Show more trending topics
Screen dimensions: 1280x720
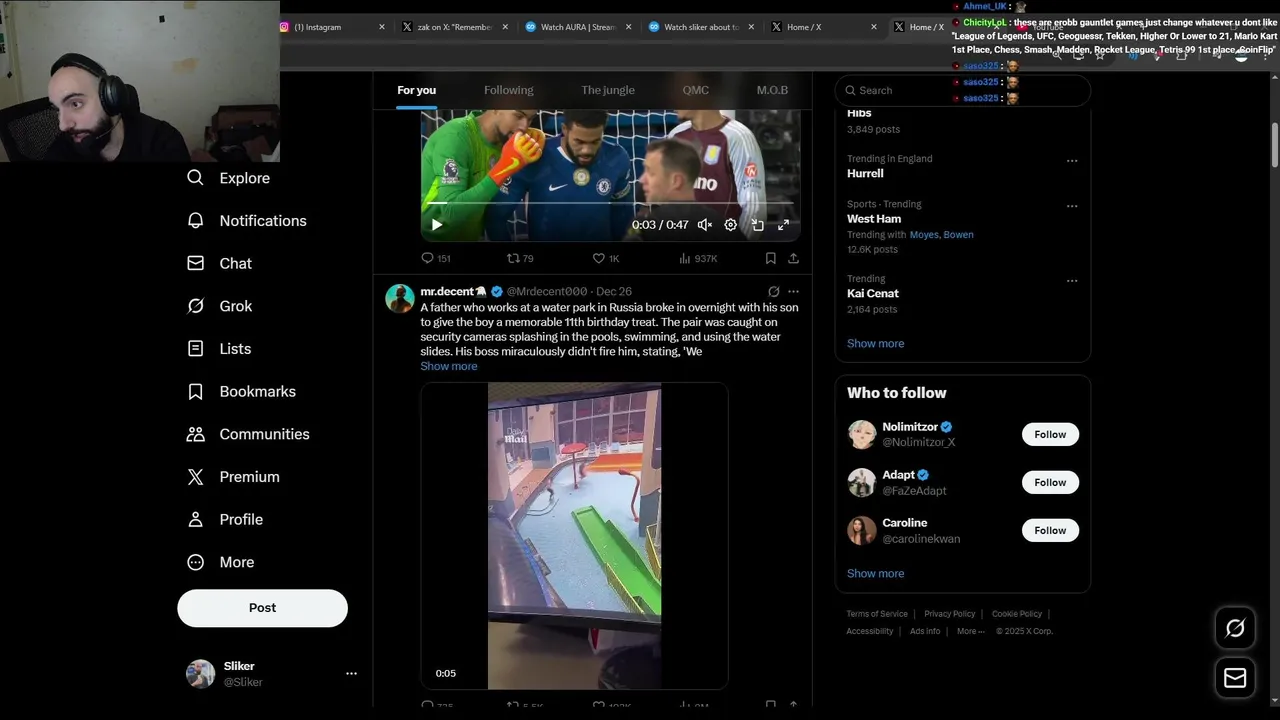point(875,343)
